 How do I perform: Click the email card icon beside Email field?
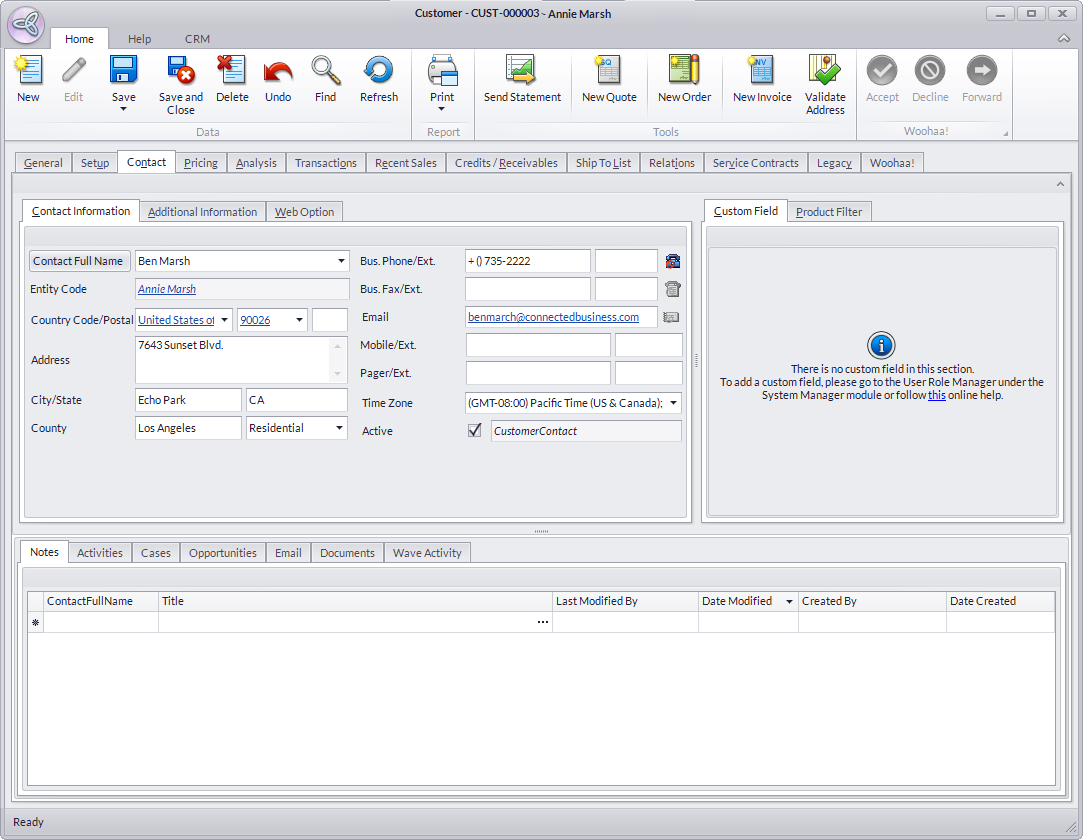(x=672, y=317)
